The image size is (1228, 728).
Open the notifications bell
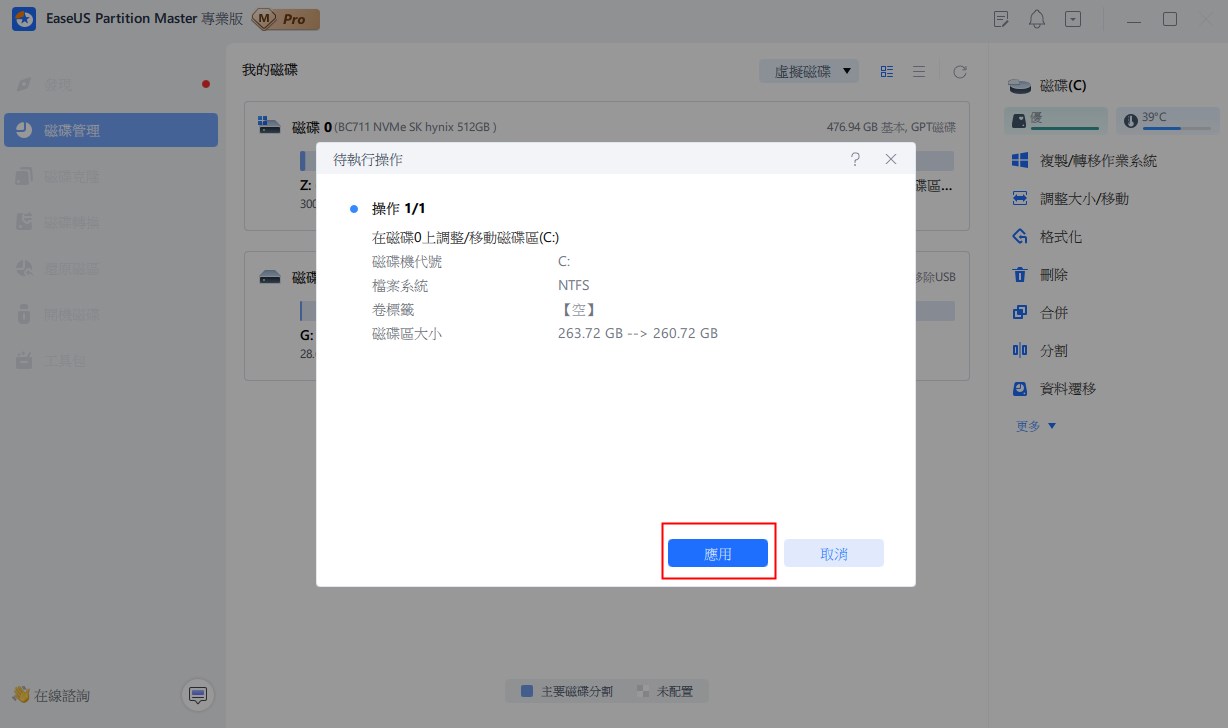tap(1036, 19)
